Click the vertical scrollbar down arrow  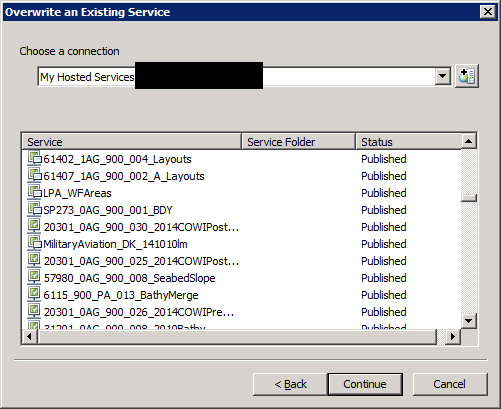click(x=469, y=321)
